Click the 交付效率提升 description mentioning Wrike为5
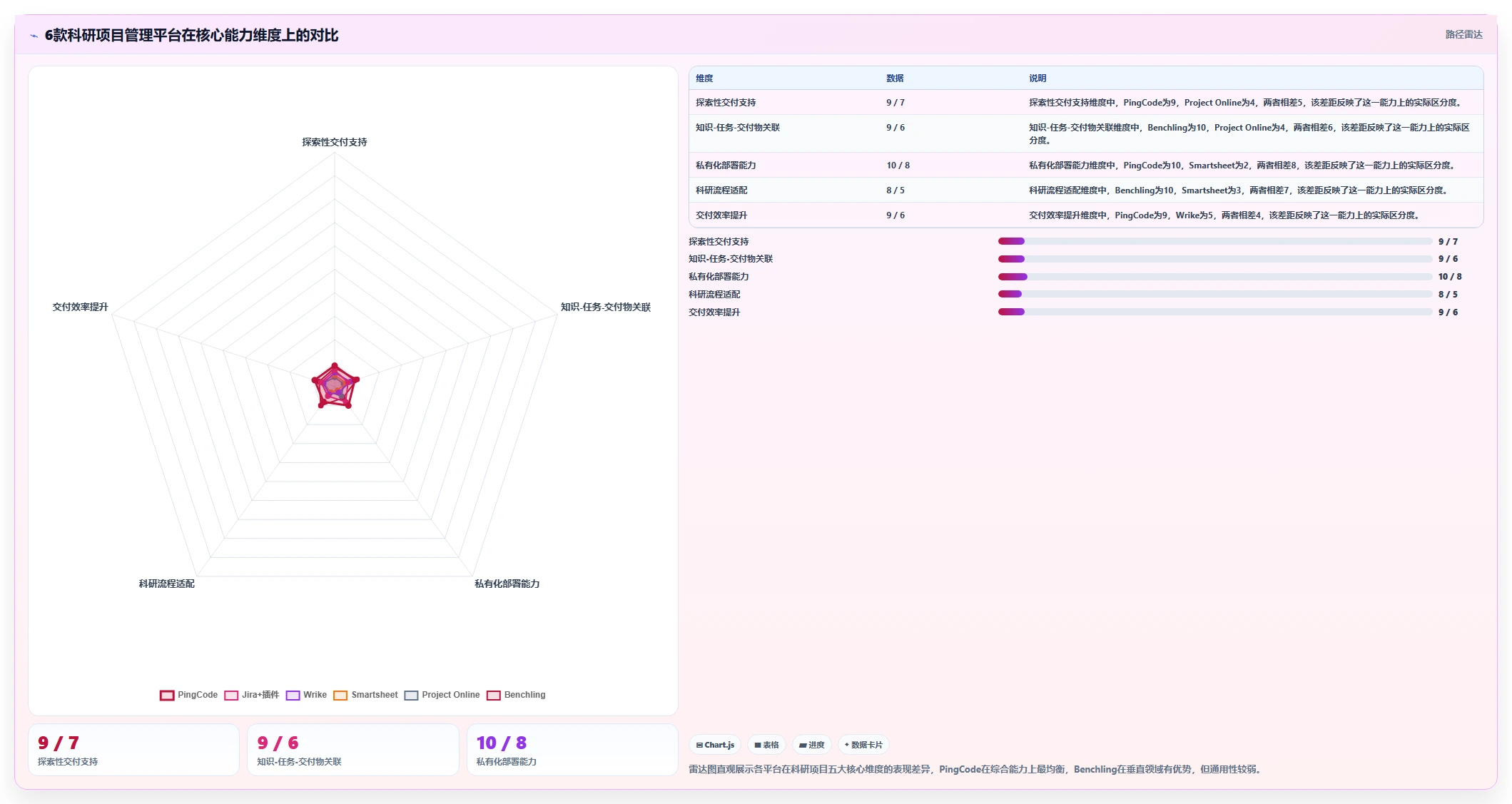Image resolution: width=1512 pixels, height=804 pixels. (1226, 215)
